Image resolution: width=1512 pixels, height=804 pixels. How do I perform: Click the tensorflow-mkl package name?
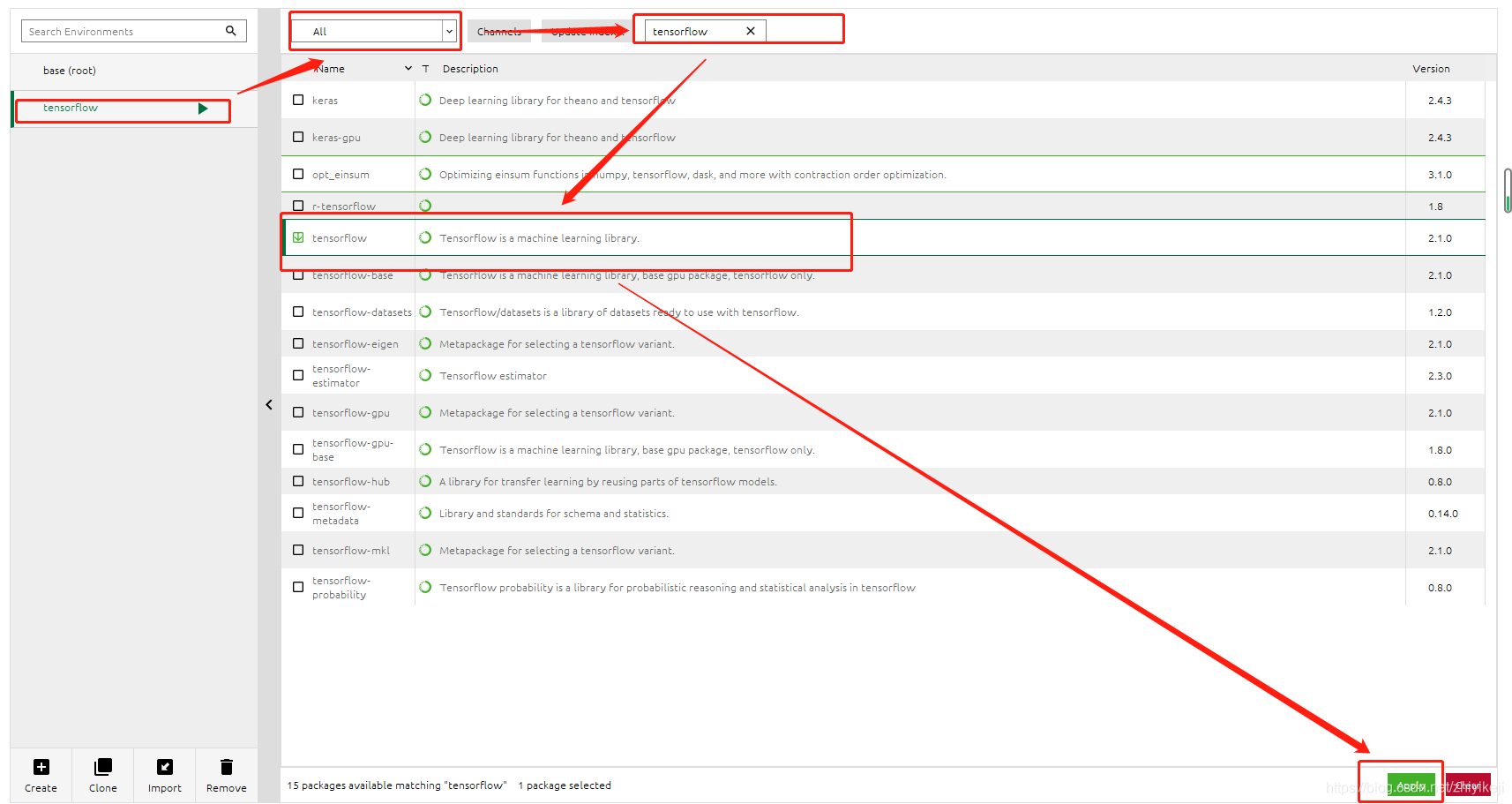(351, 551)
